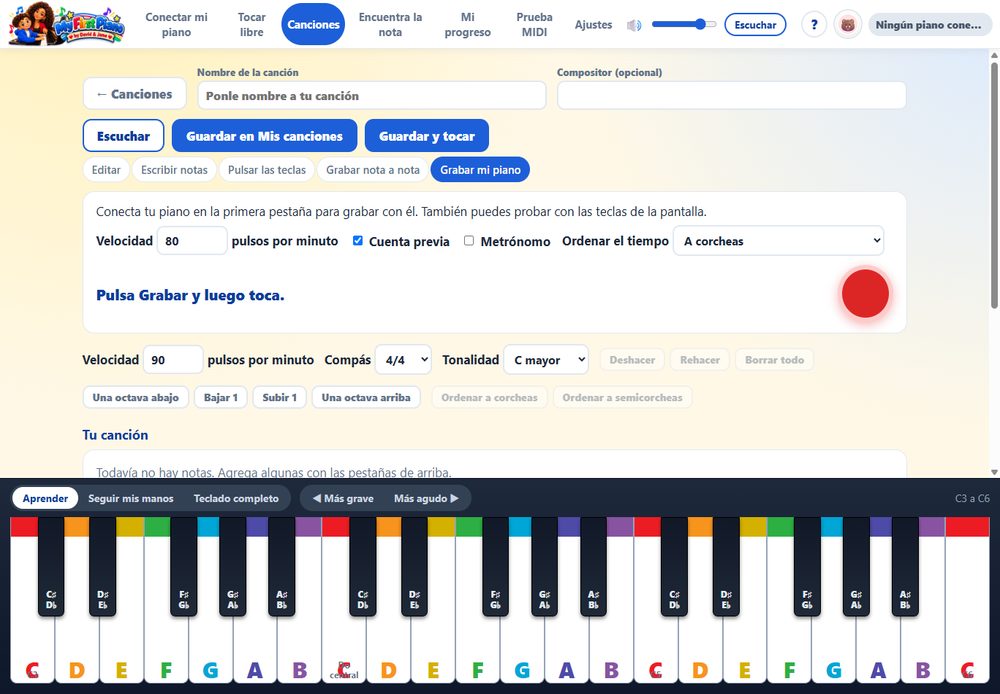The image size is (1000, 694).
Task: Click the Ningún piano conectado status pill
Action: point(929,25)
